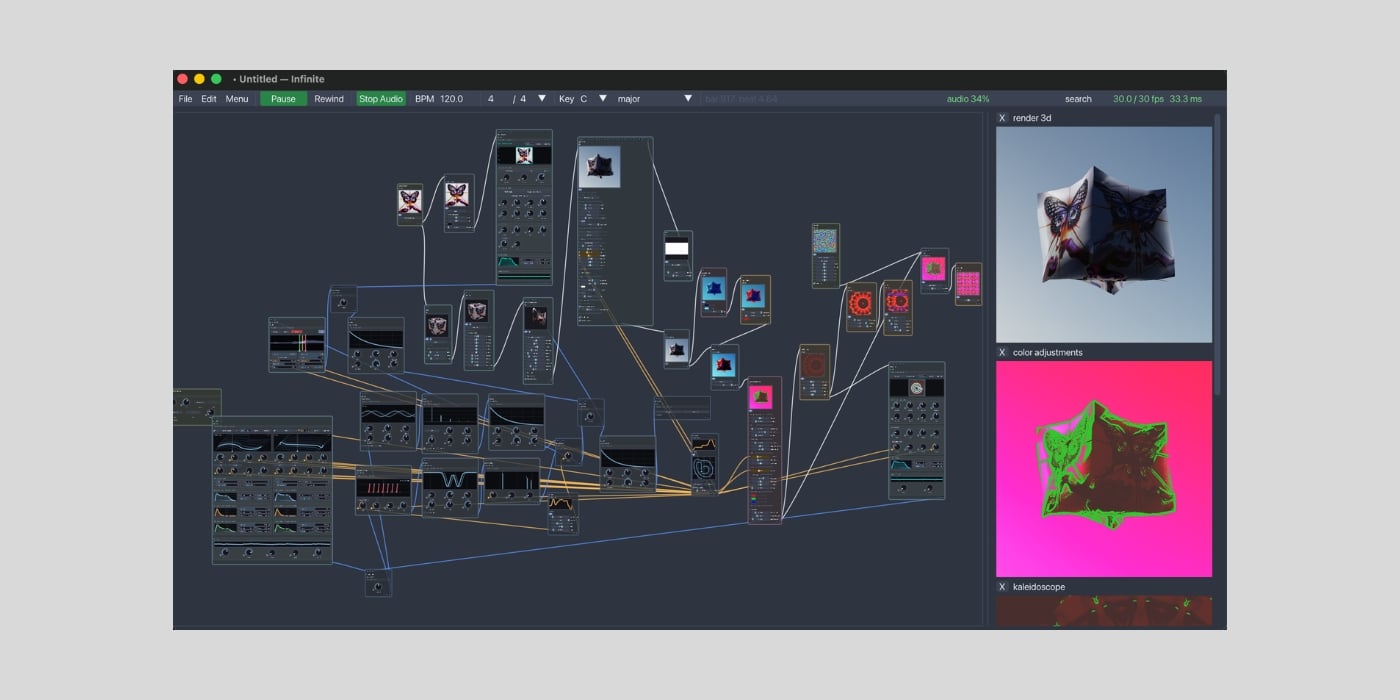Open the Key C dropdown arrow

602,99
